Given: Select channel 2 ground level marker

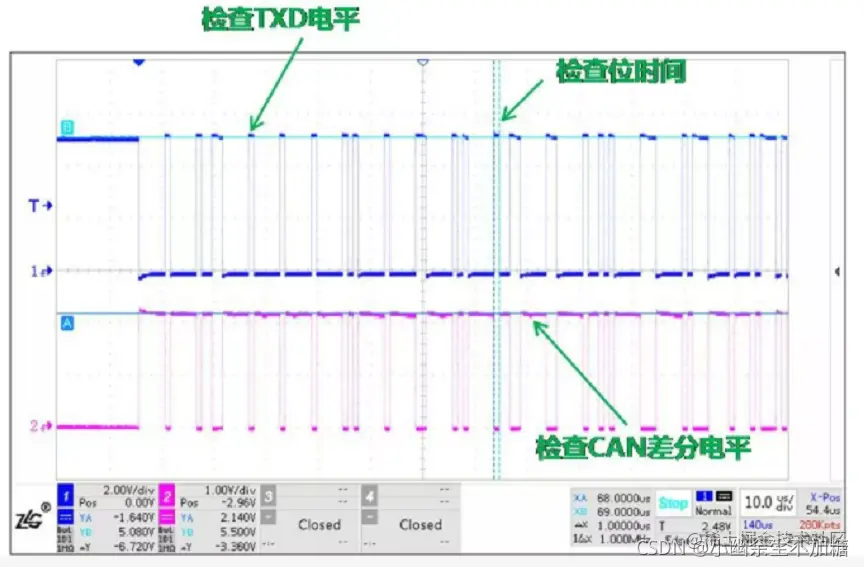Looking at the screenshot, I should pyautogui.click(x=41, y=426).
